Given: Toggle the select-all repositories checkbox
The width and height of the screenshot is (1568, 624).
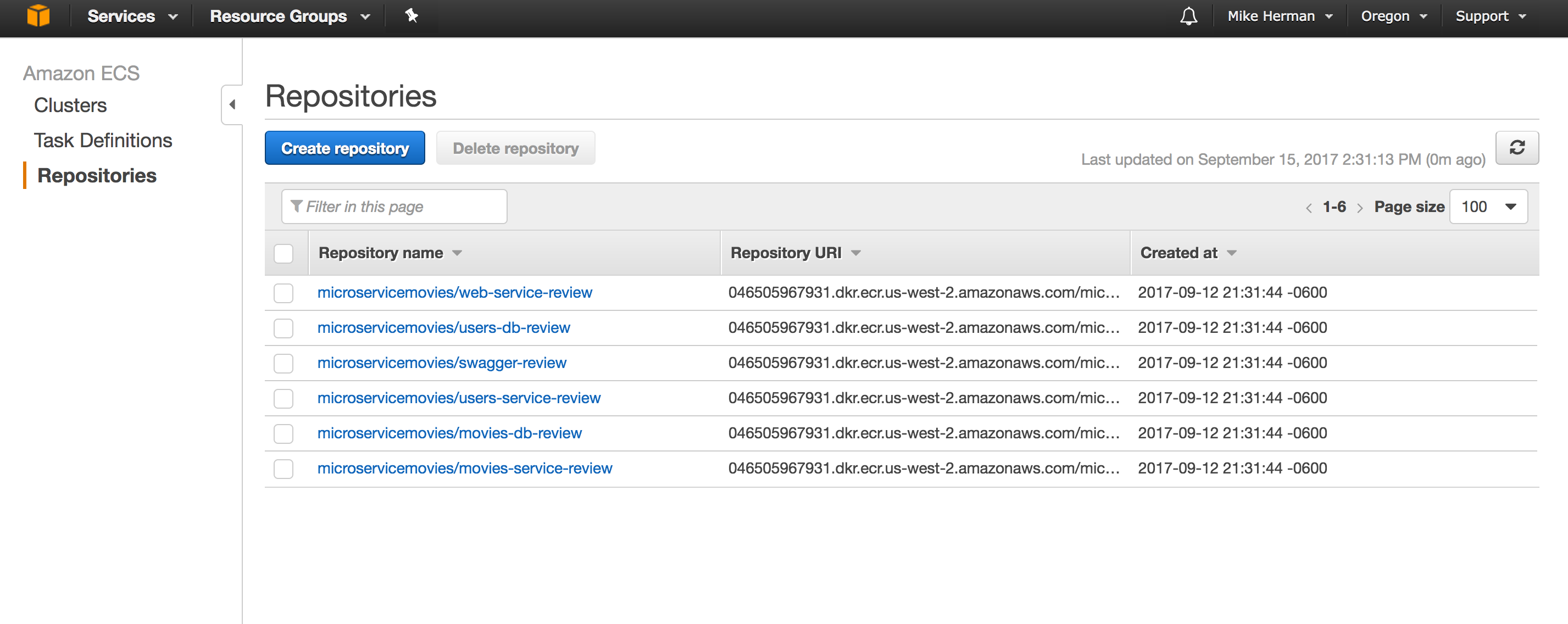Looking at the screenshot, I should (x=283, y=253).
